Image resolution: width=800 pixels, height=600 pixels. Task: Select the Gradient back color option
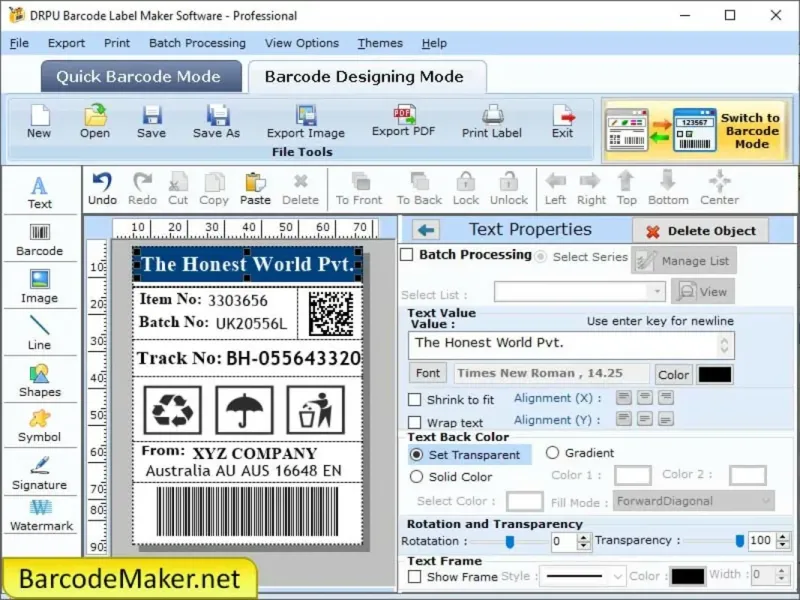pyautogui.click(x=553, y=453)
